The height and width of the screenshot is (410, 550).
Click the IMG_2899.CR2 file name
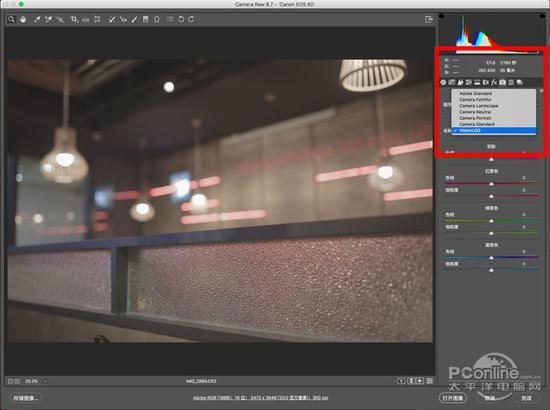(201, 381)
